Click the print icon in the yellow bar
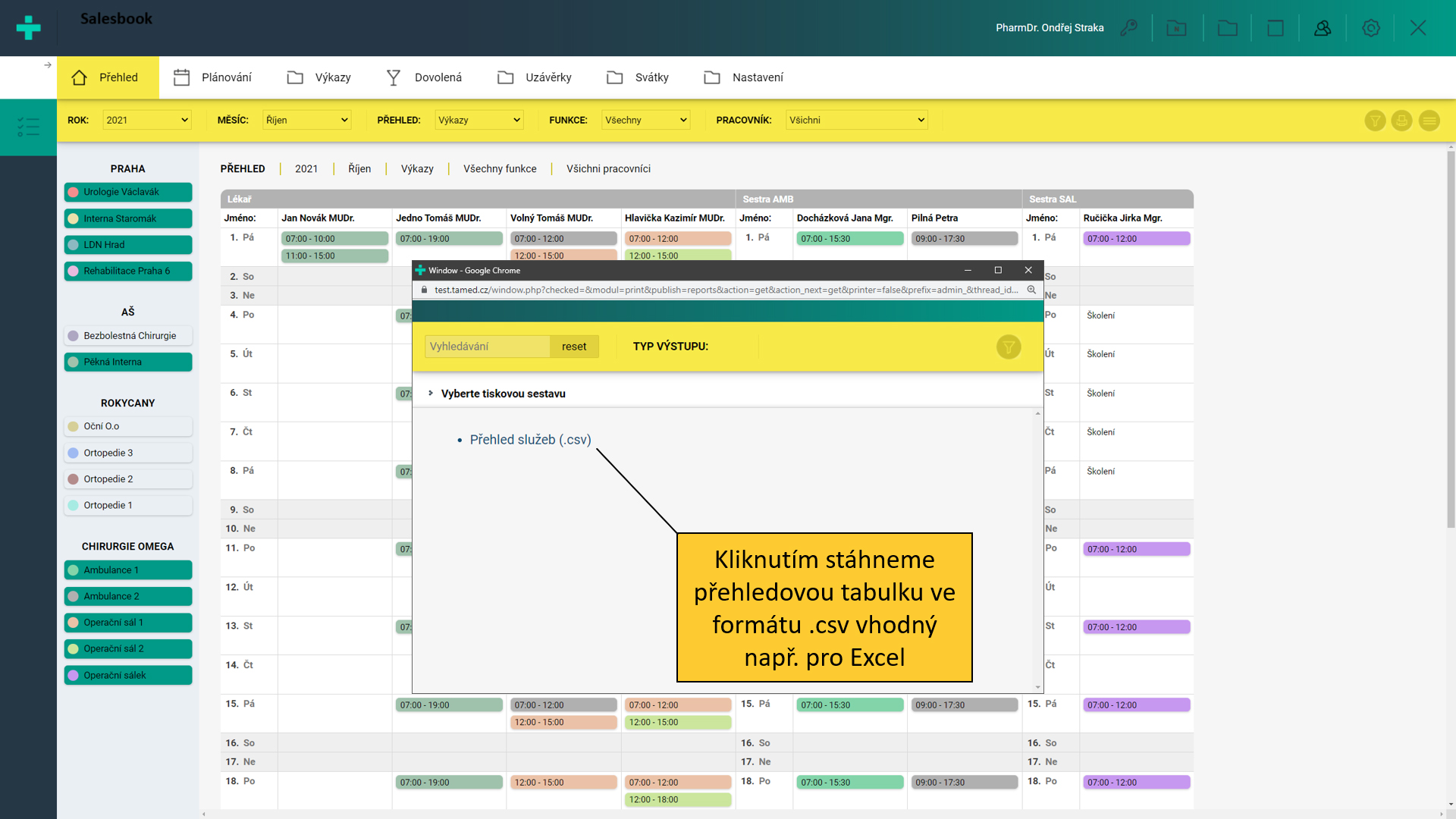The image size is (1456, 819). 1401,121
